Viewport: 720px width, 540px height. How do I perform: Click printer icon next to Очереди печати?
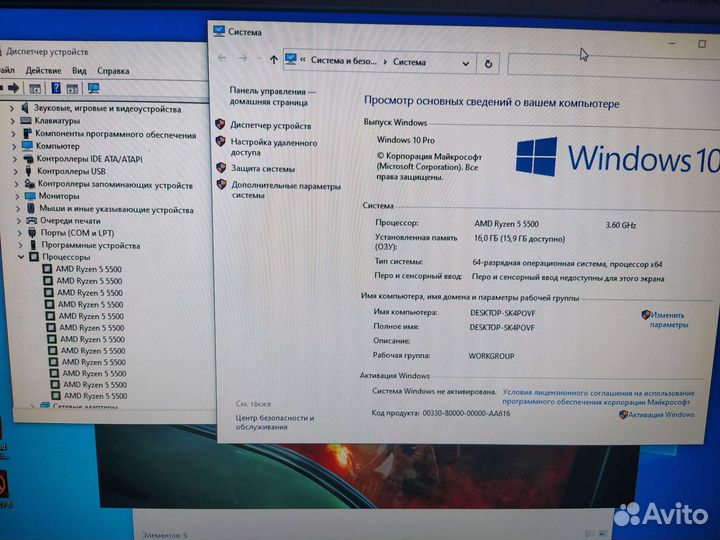(x=32, y=221)
